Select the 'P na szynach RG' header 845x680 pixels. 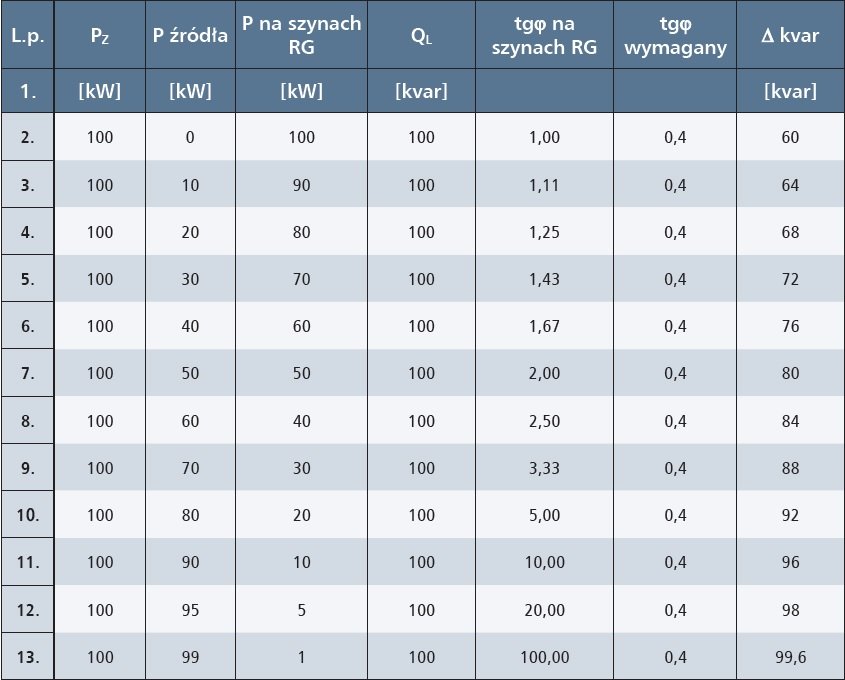click(301, 36)
